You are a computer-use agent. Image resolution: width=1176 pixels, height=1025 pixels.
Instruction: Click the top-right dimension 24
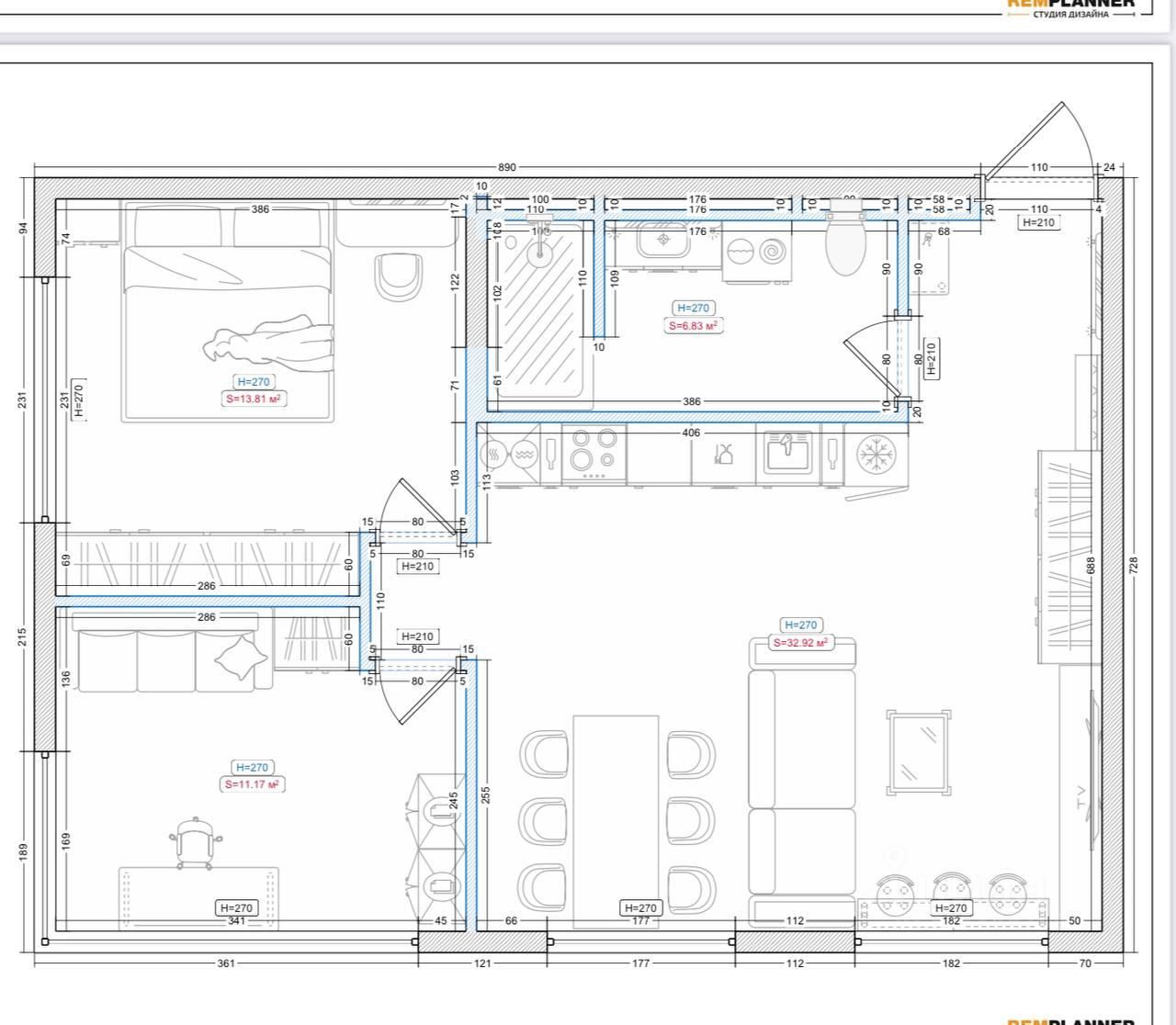click(1109, 167)
